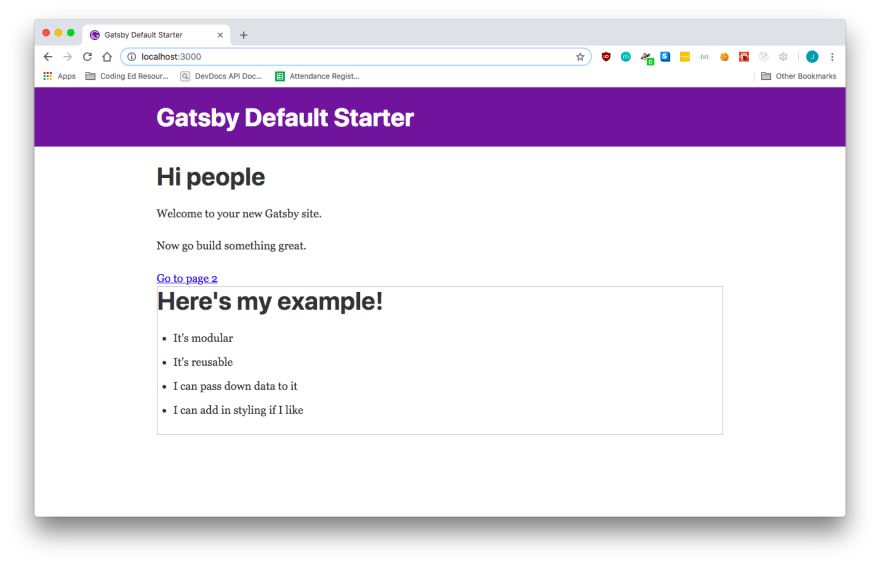This screenshot has width=880, height=566.
Task: View site information for localhost
Action: (x=131, y=57)
